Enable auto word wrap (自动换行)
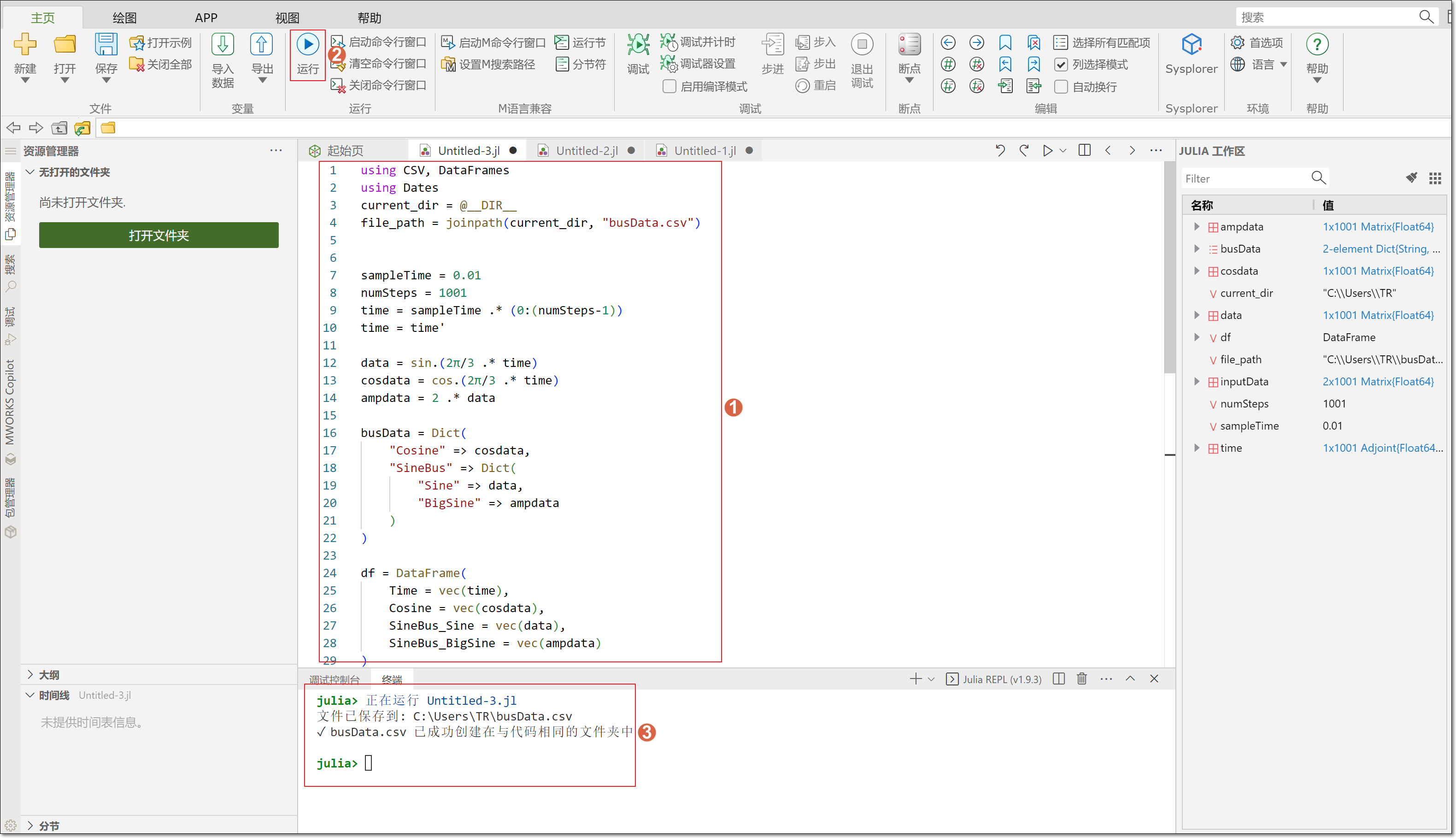 point(1061,86)
